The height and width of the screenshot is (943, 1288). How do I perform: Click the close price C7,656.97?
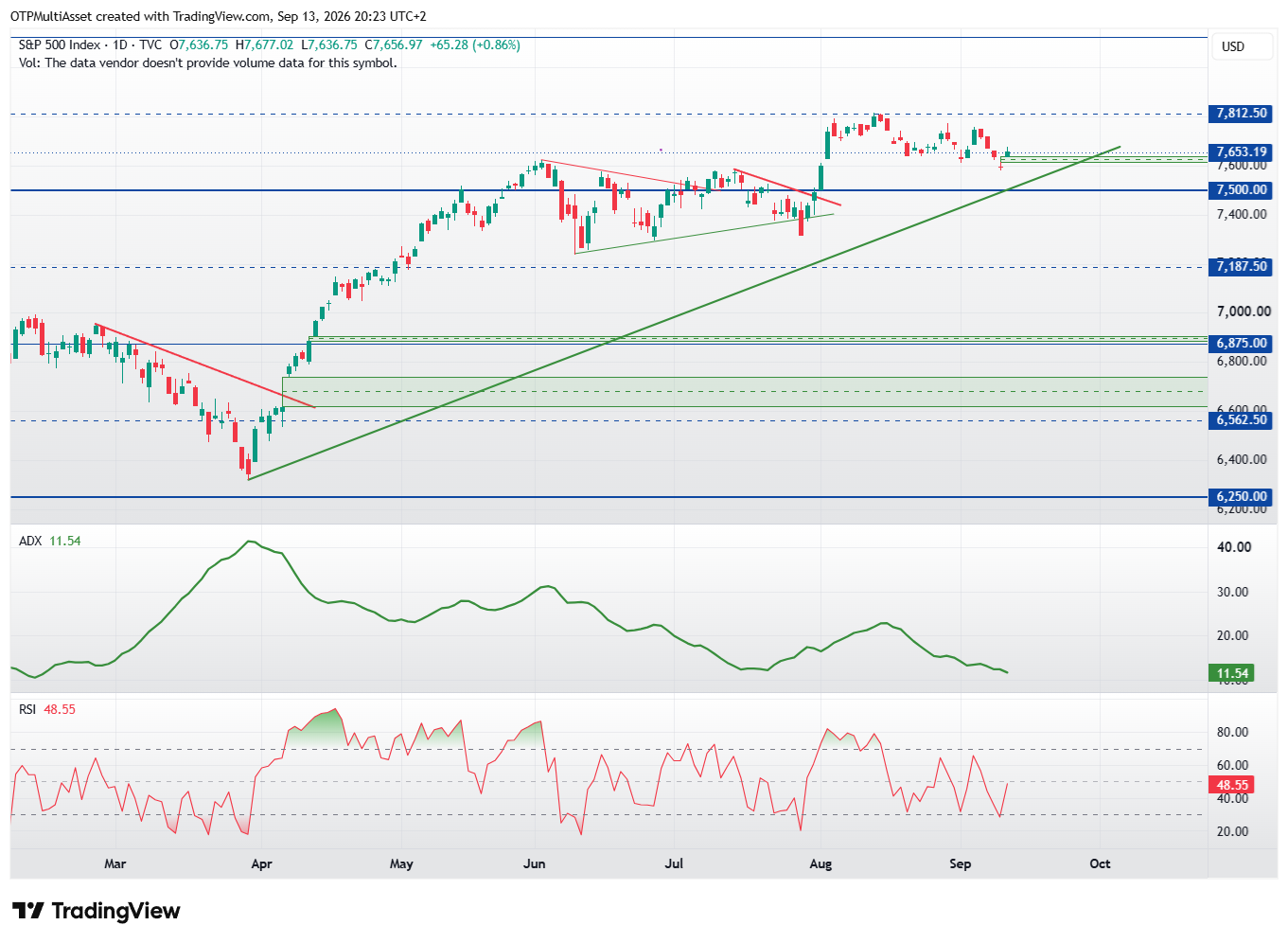click(x=394, y=44)
